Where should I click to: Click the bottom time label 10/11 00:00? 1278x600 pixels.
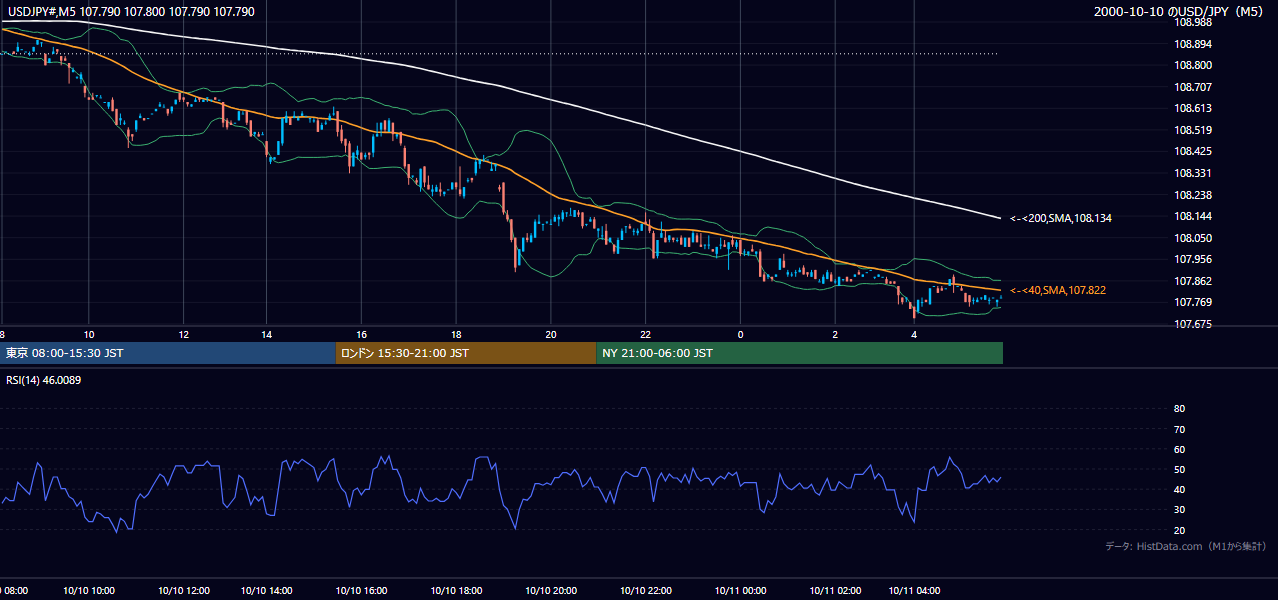coord(740,591)
